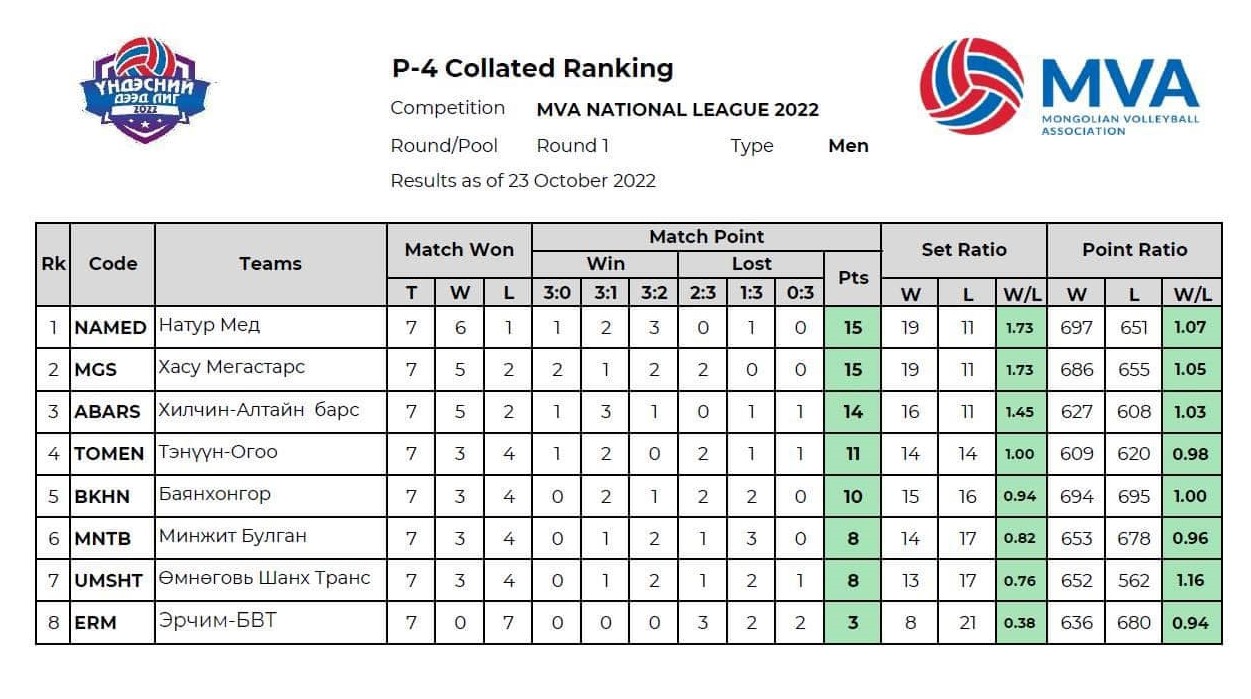Select the ABARS team code cell
Viewport: 1251px width, 699px height.
(x=109, y=411)
